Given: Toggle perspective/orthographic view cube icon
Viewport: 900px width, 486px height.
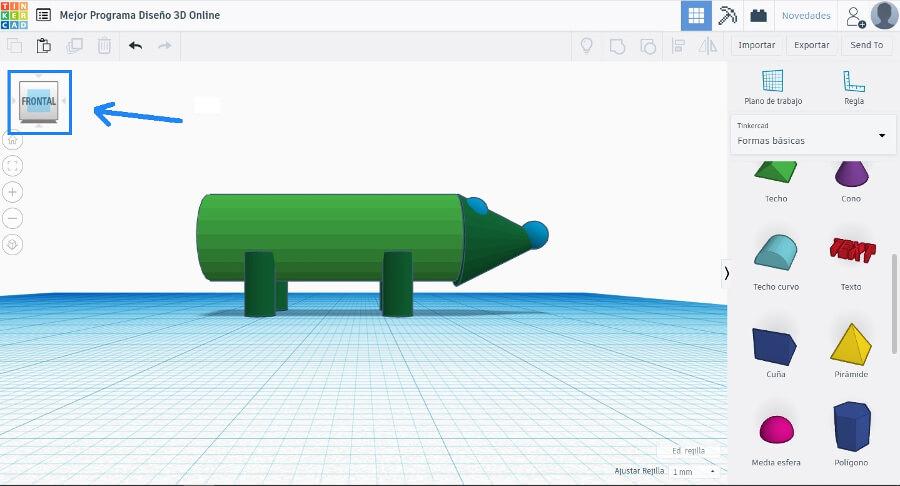Looking at the screenshot, I should tap(13, 244).
